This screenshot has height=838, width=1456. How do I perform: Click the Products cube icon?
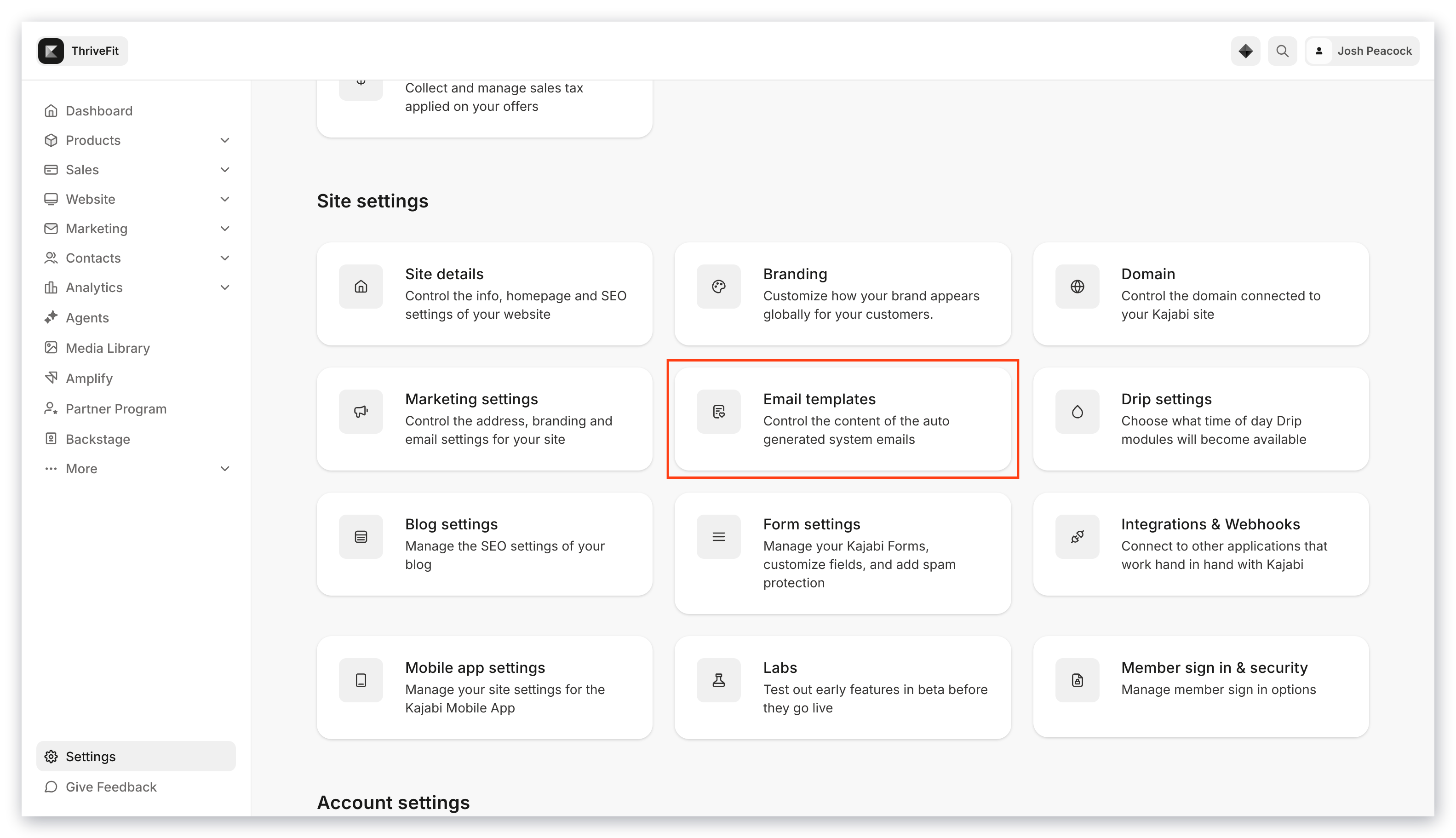pos(51,140)
